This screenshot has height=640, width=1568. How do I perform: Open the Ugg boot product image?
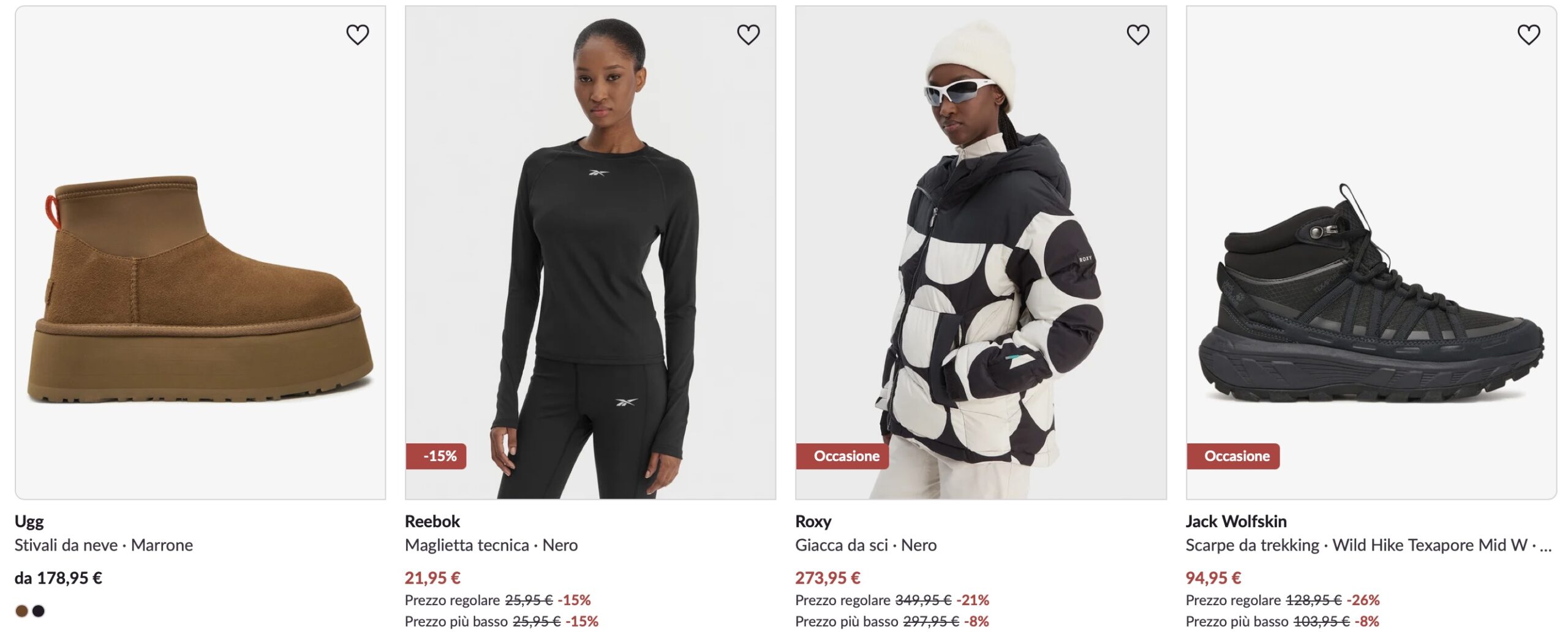click(x=200, y=252)
